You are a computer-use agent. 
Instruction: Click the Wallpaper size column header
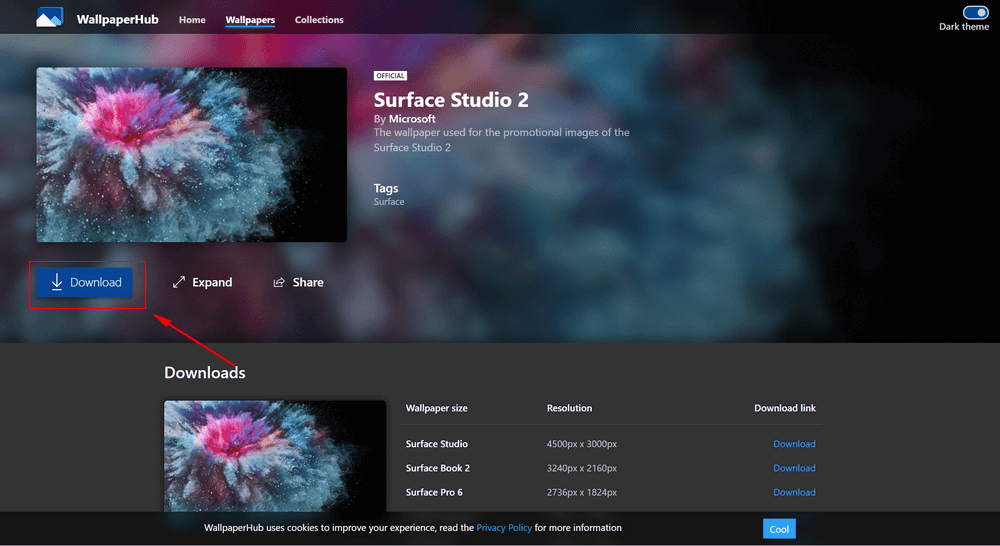(x=436, y=408)
